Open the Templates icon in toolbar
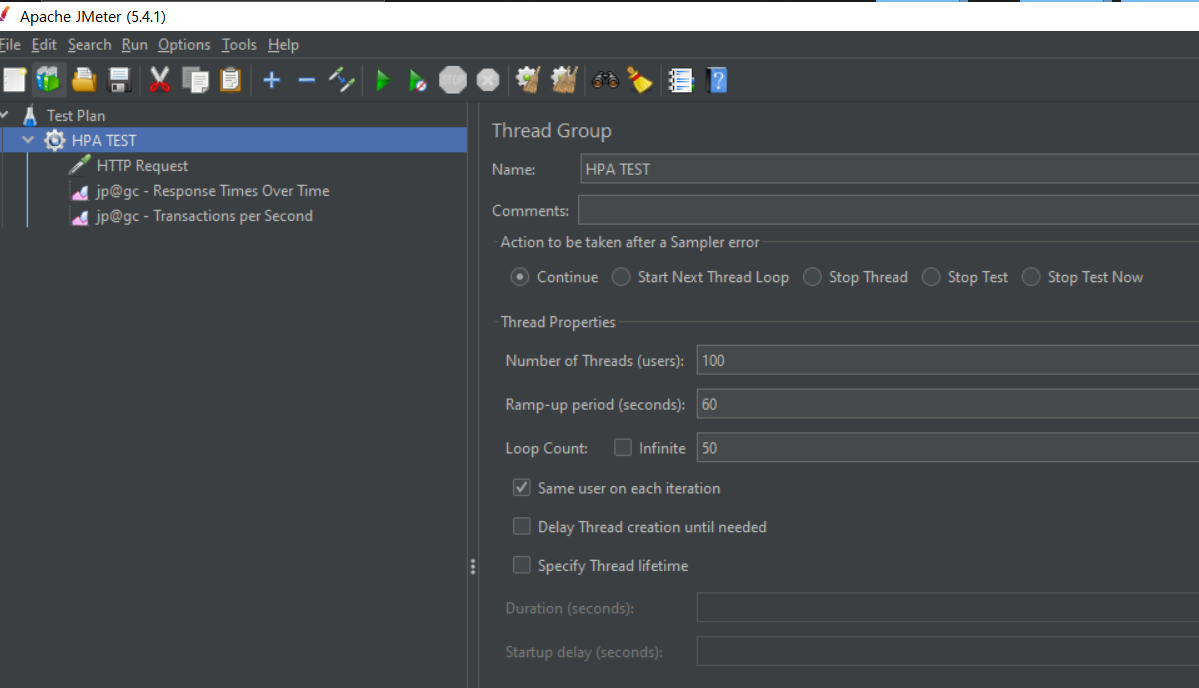Viewport: 1199px width, 688px height. [48, 80]
